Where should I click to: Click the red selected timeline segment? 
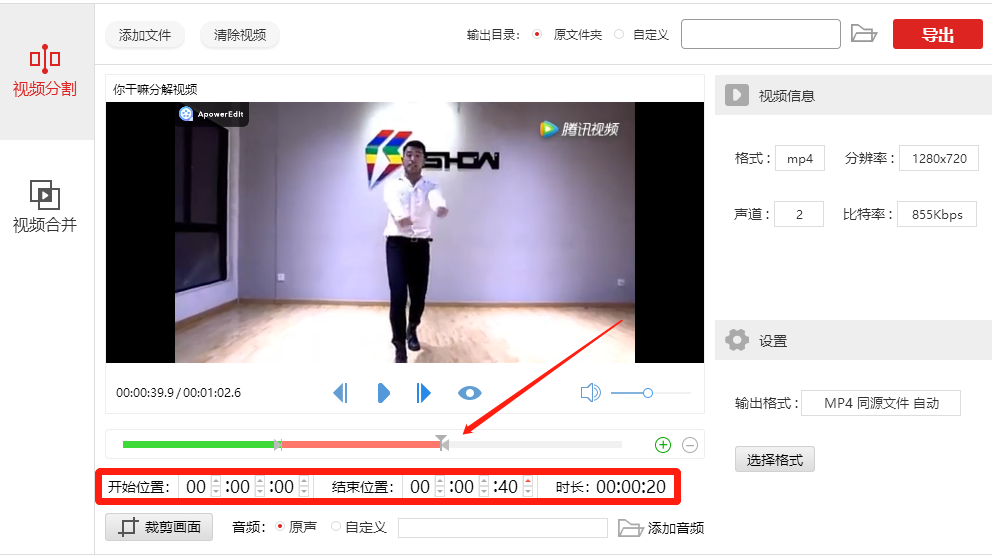(361, 444)
